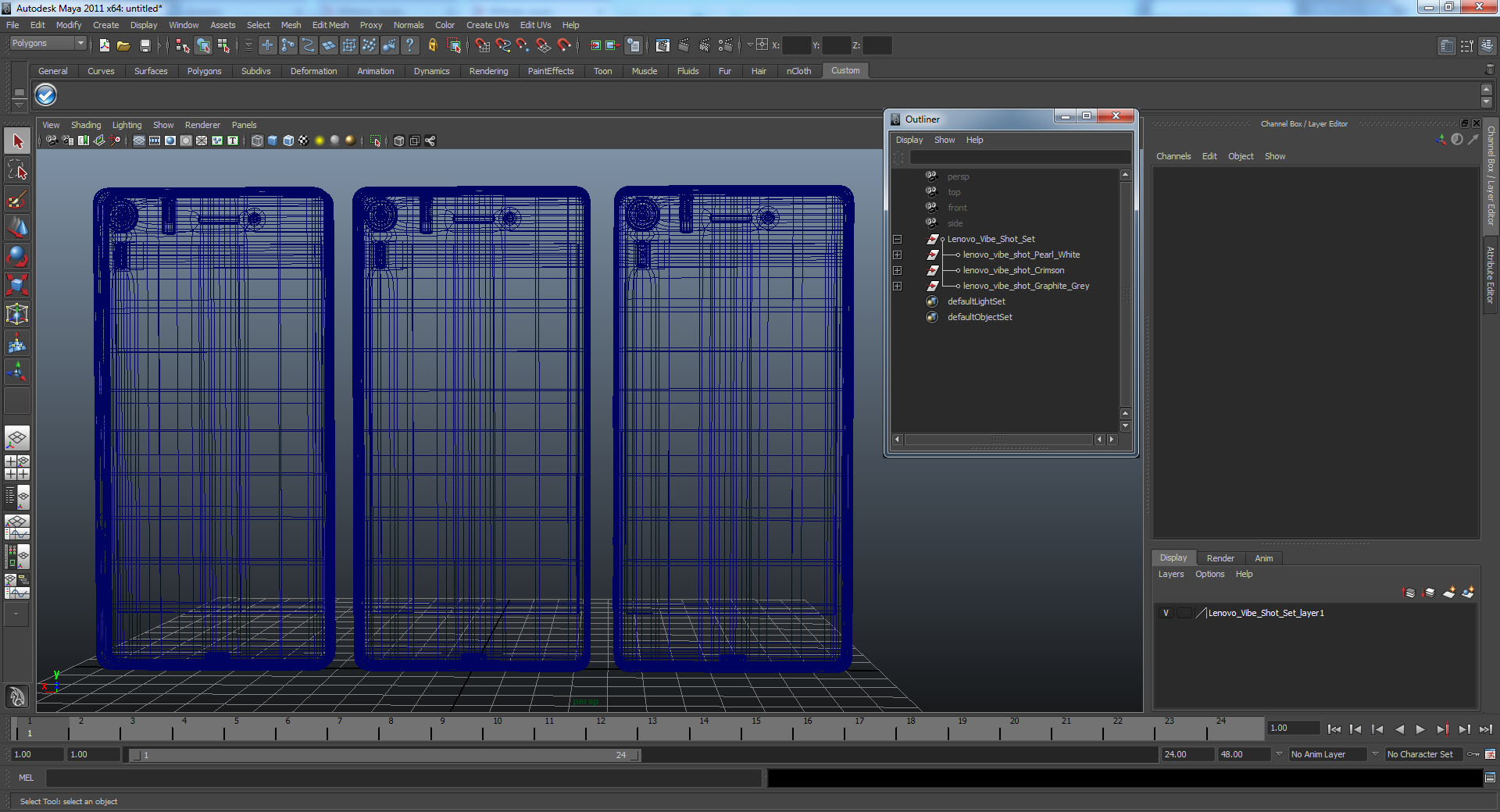Step forward one key
Viewport: 1500px width, 812px height.
click(1442, 729)
